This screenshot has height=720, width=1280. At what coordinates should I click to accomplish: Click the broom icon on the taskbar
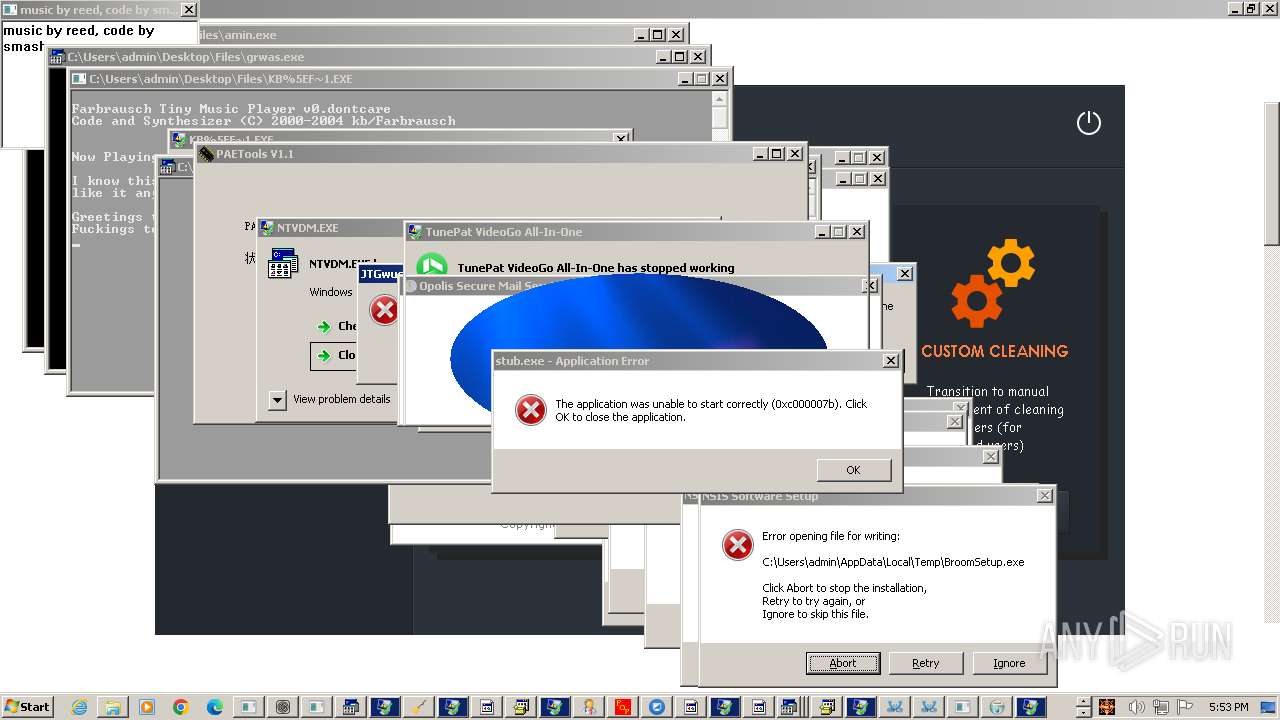pyautogui.click(x=419, y=707)
